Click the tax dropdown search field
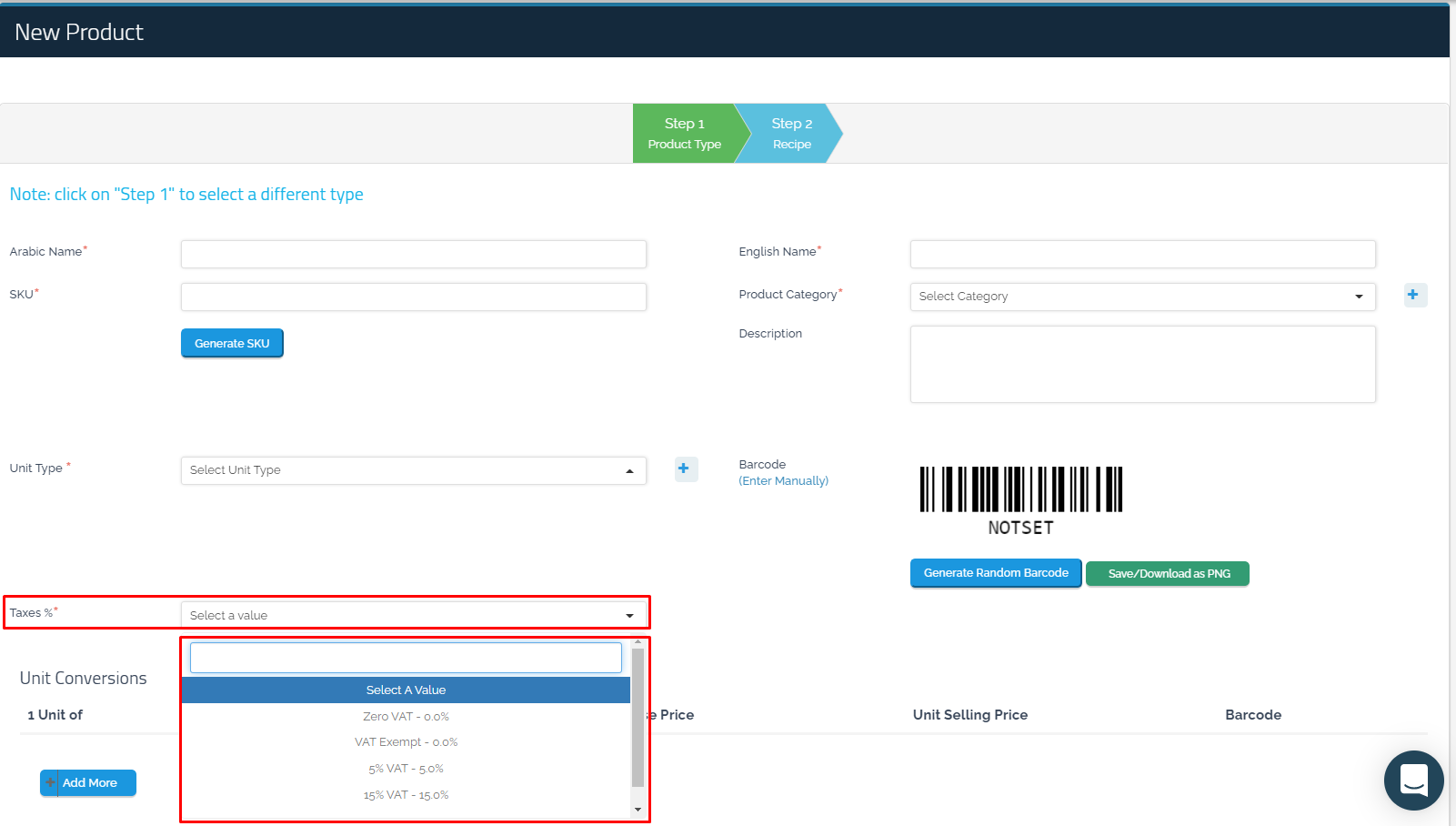This screenshot has width=1456, height=826. [x=406, y=658]
